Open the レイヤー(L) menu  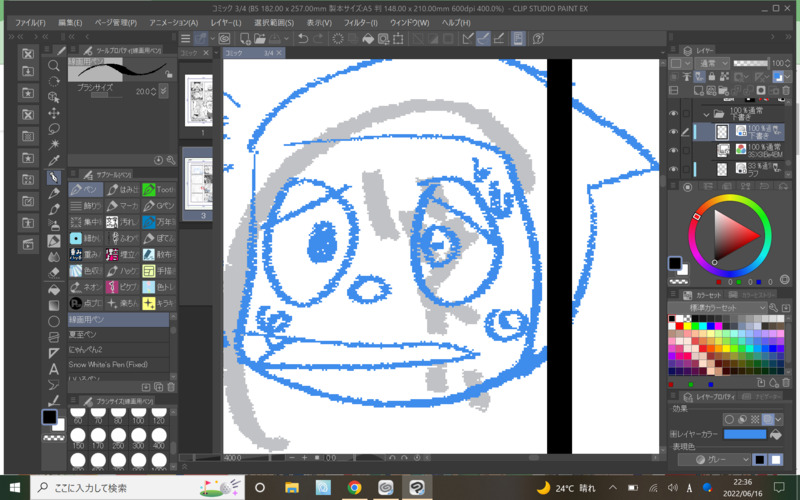click(x=226, y=23)
